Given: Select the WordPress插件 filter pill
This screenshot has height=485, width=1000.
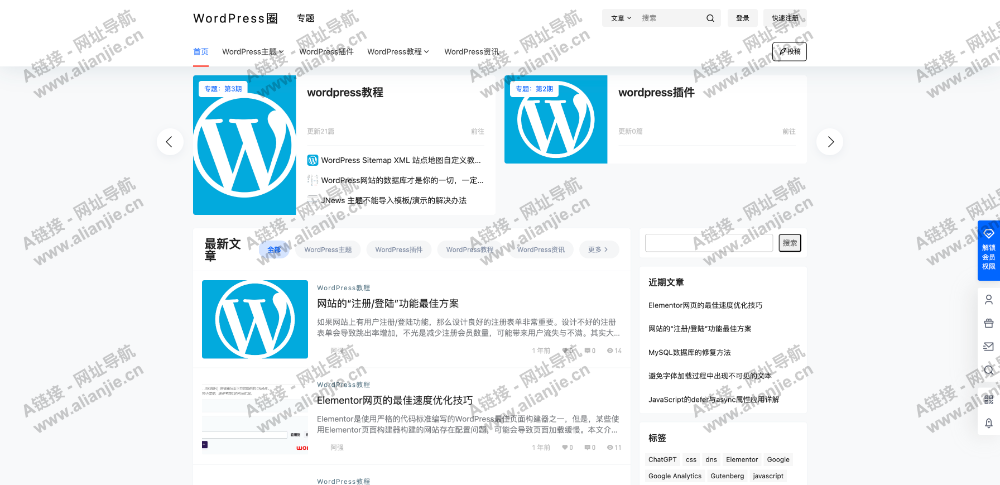Looking at the screenshot, I should coord(399,250).
